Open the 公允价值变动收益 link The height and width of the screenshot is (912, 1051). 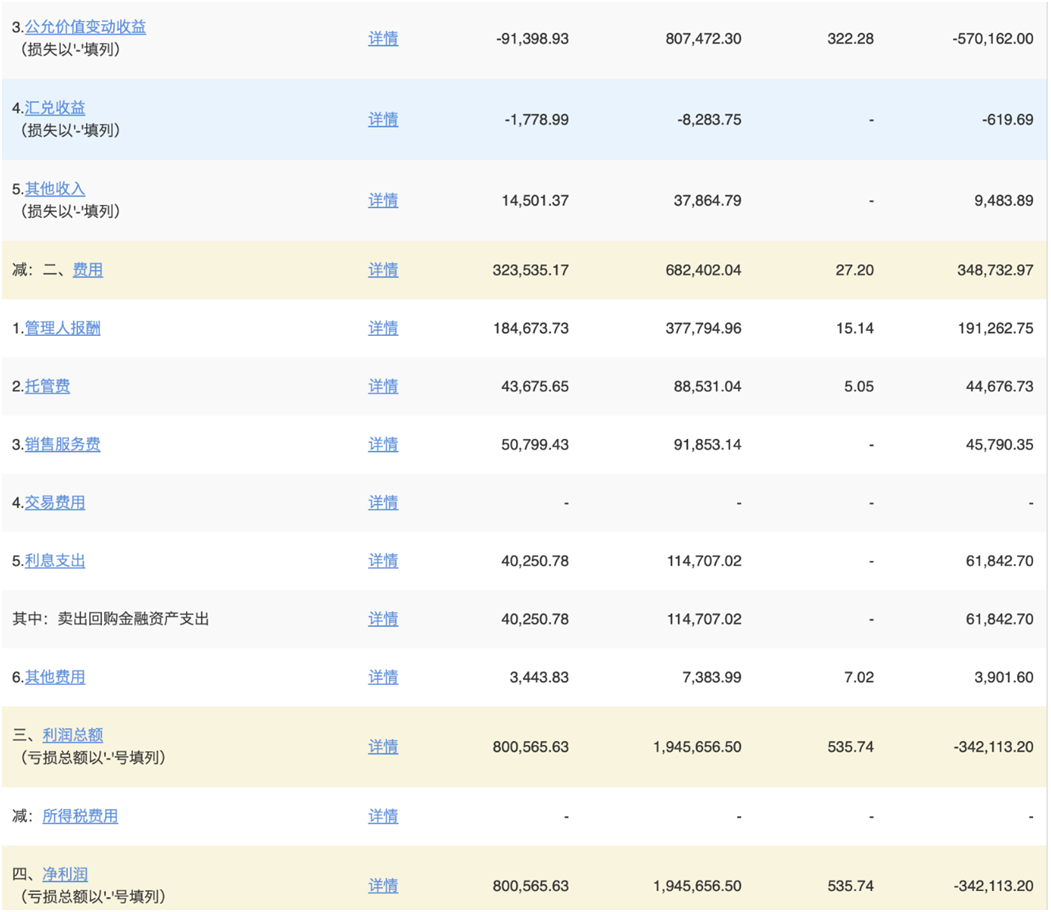pos(85,27)
